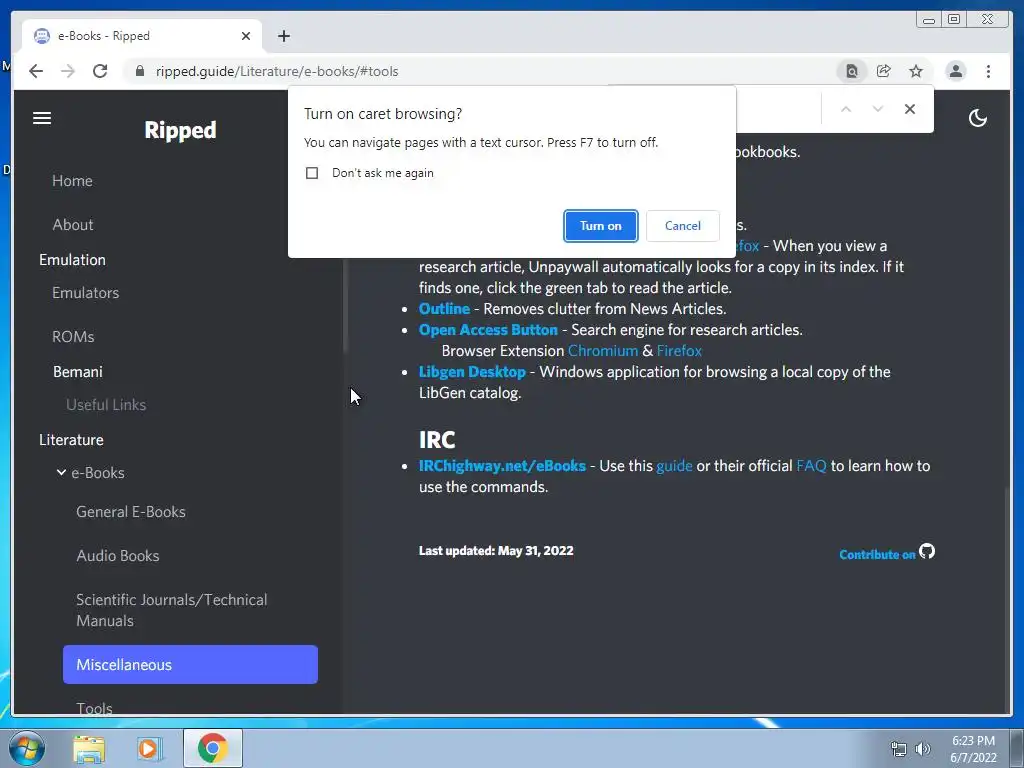Open the Libgen Desktop link
Image resolution: width=1024 pixels, height=768 pixels.
point(472,372)
